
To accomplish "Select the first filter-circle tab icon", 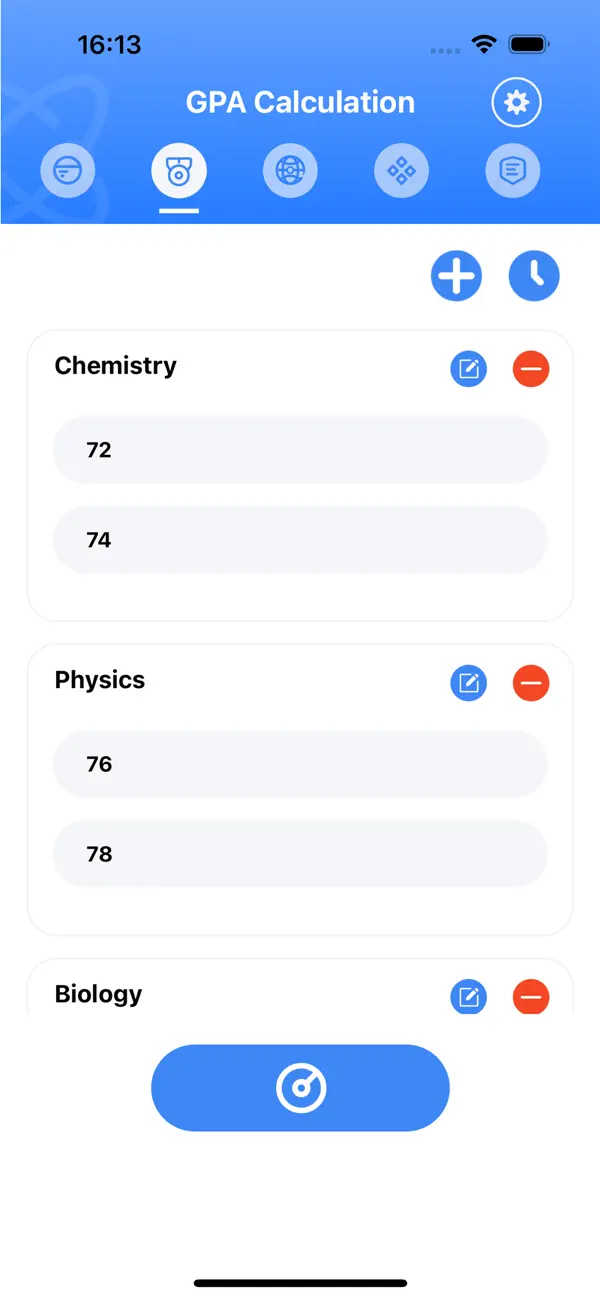I will click(x=67, y=171).
